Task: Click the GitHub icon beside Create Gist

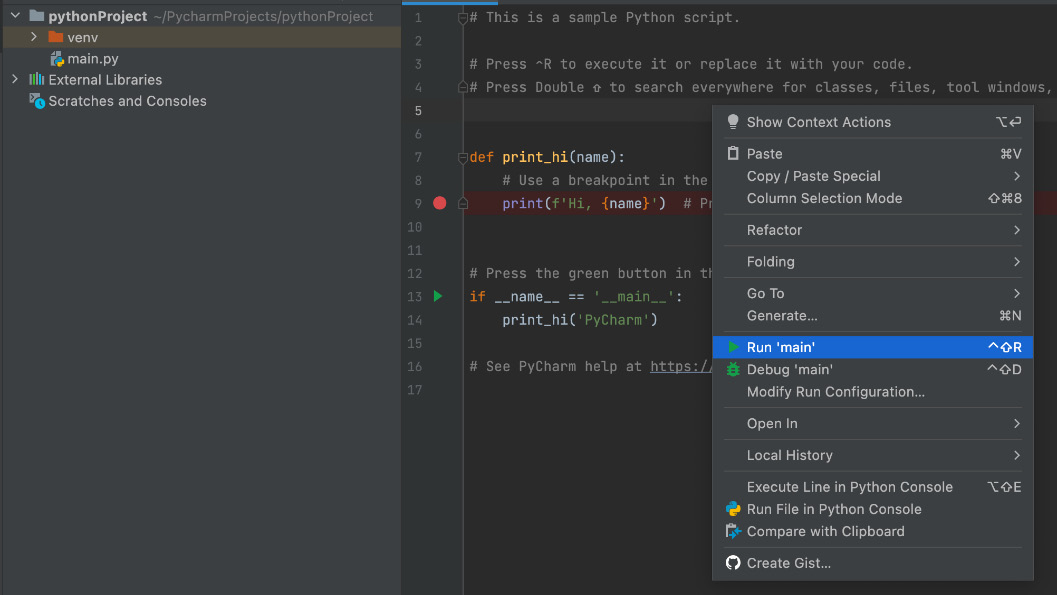Action: pos(733,563)
